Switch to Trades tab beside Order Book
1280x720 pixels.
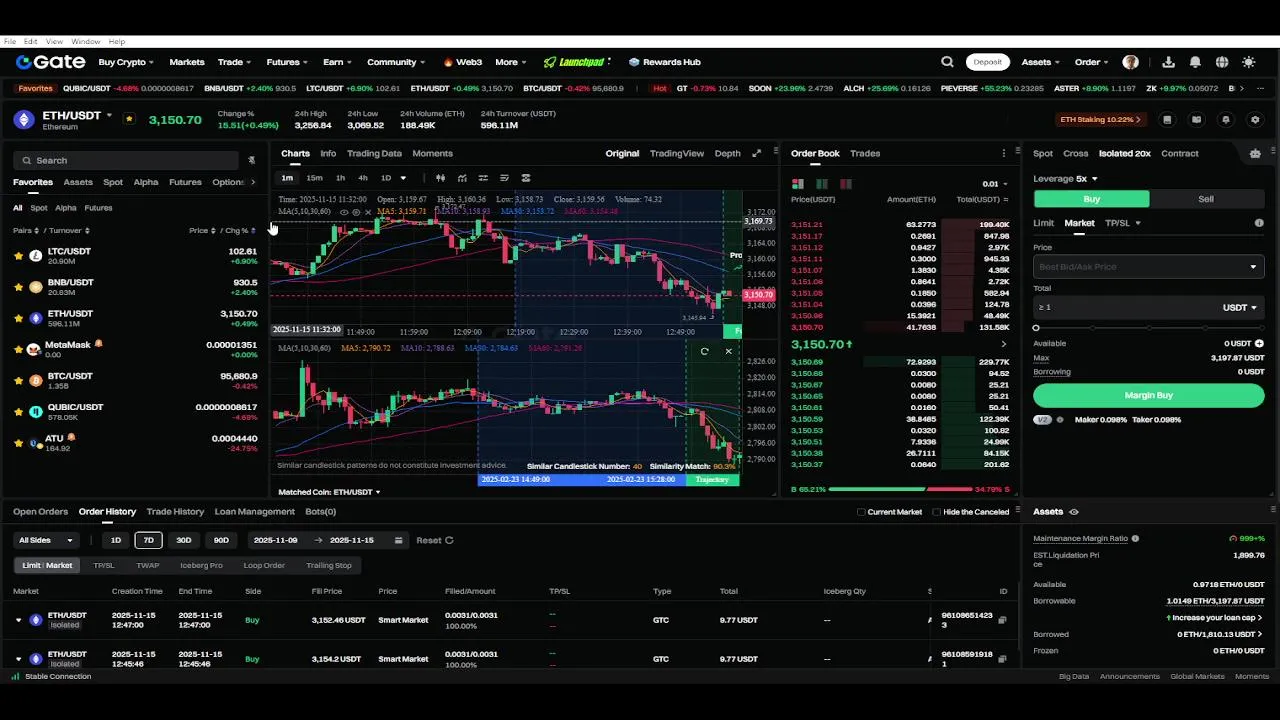coord(865,153)
